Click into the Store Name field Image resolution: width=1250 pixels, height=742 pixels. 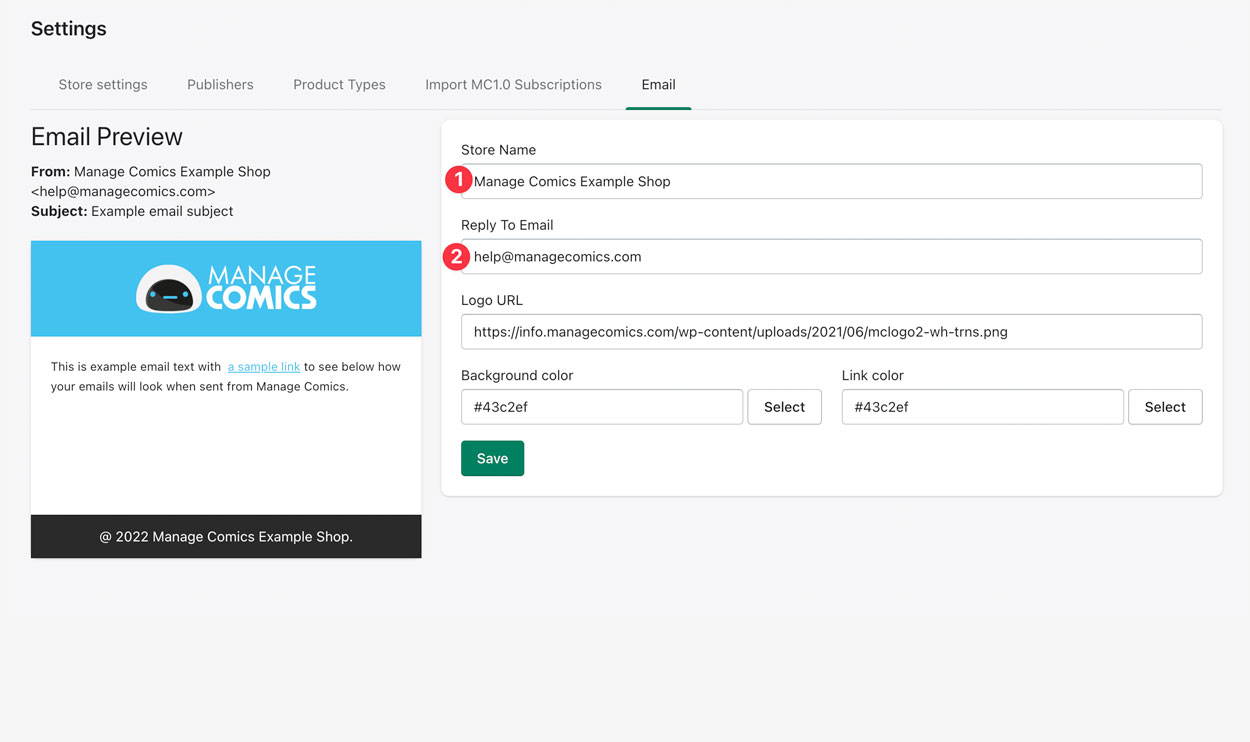(x=831, y=181)
